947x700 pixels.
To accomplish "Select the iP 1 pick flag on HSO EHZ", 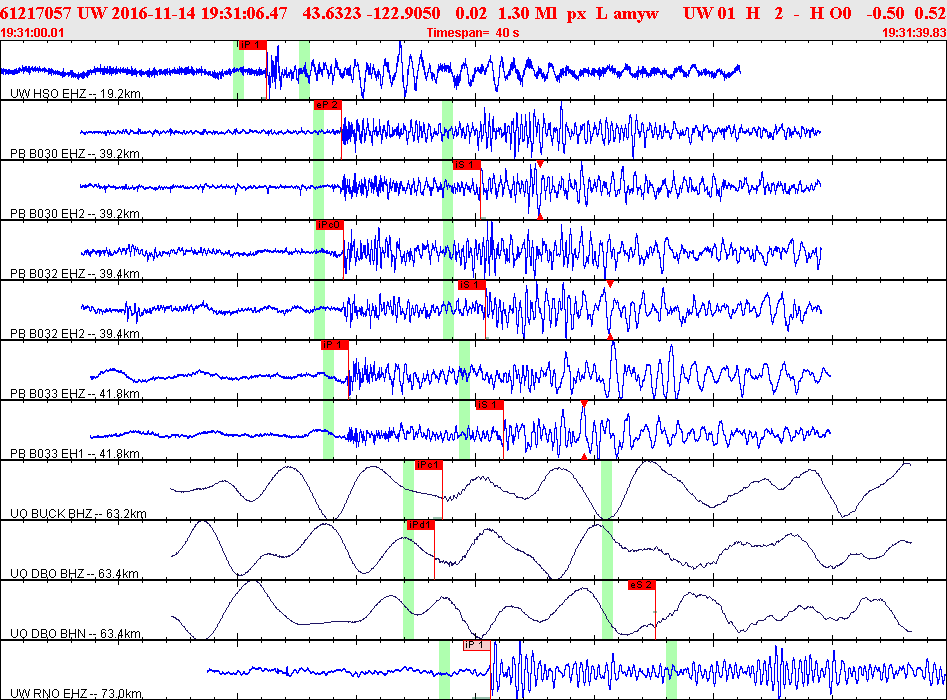I will point(252,45).
